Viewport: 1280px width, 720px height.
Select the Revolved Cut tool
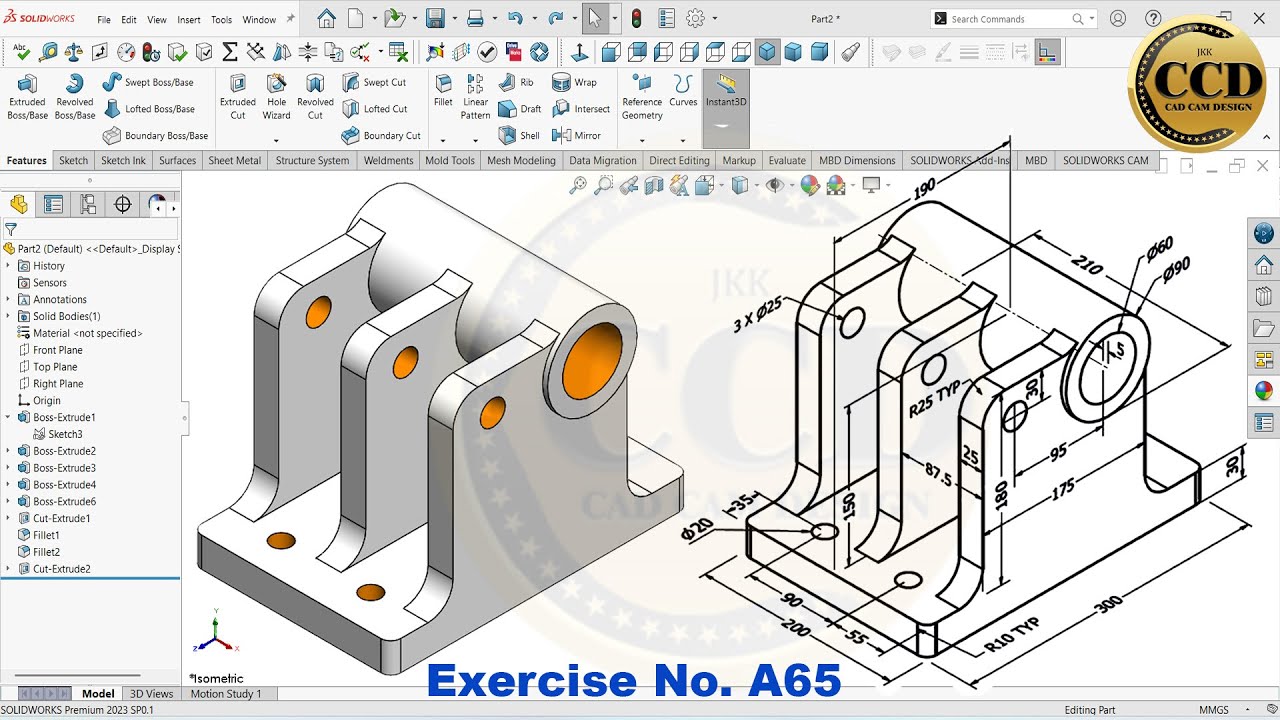click(x=315, y=96)
